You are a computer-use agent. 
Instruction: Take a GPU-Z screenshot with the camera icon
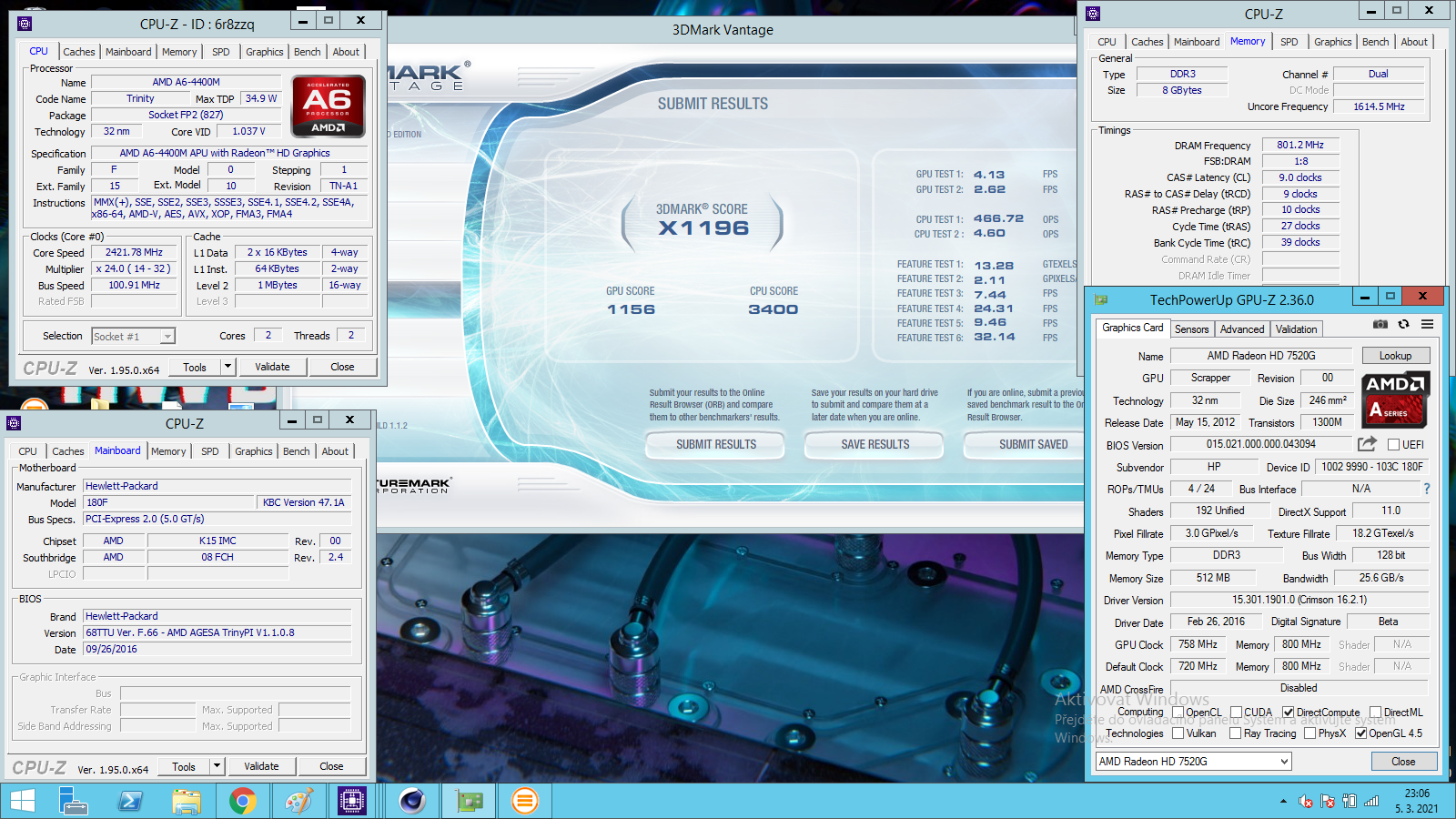[x=1380, y=324]
